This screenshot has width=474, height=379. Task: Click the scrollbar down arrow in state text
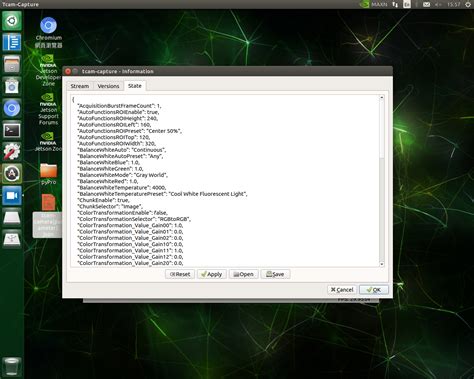(382, 264)
